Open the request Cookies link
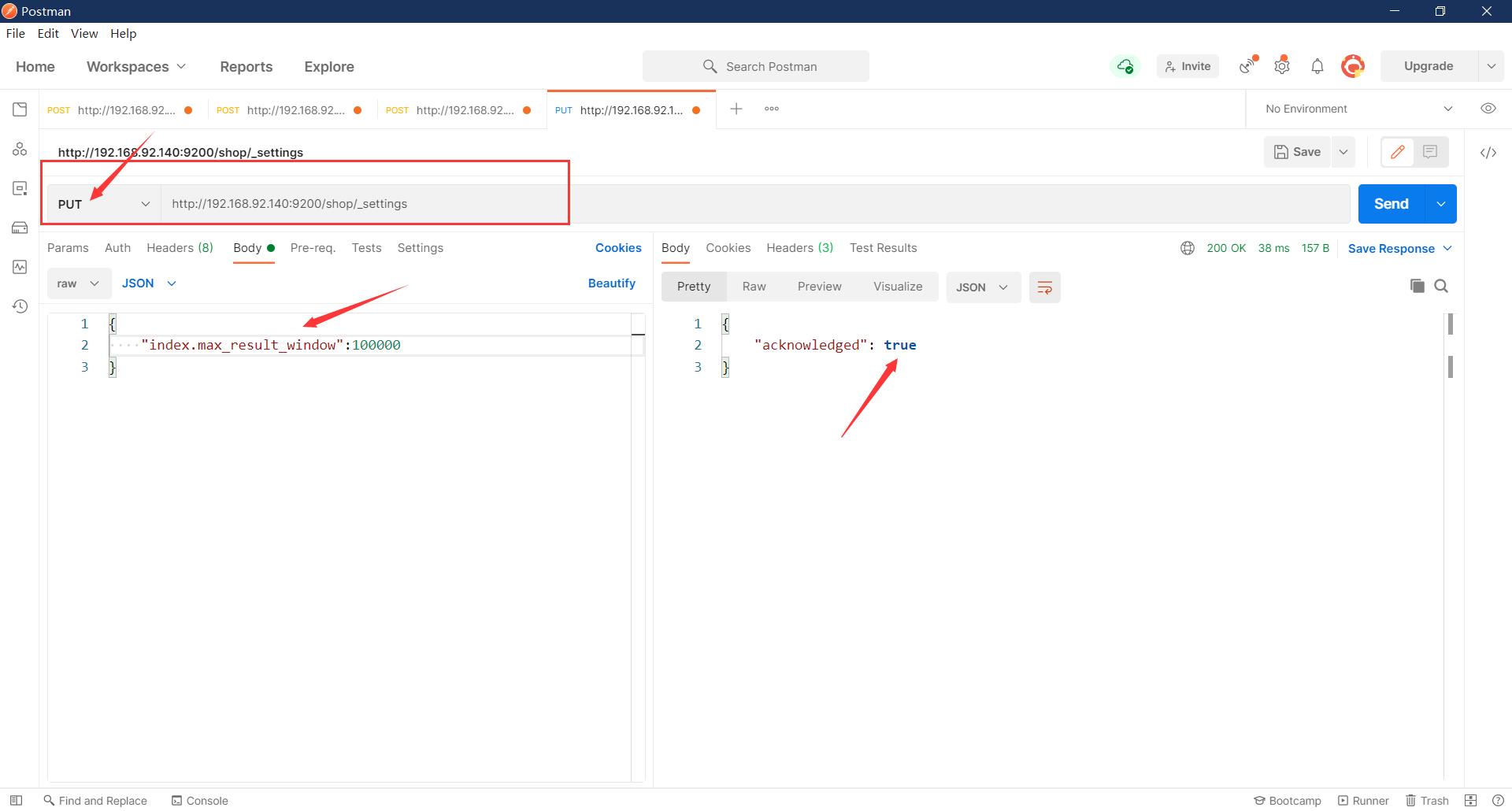 click(x=618, y=248)
